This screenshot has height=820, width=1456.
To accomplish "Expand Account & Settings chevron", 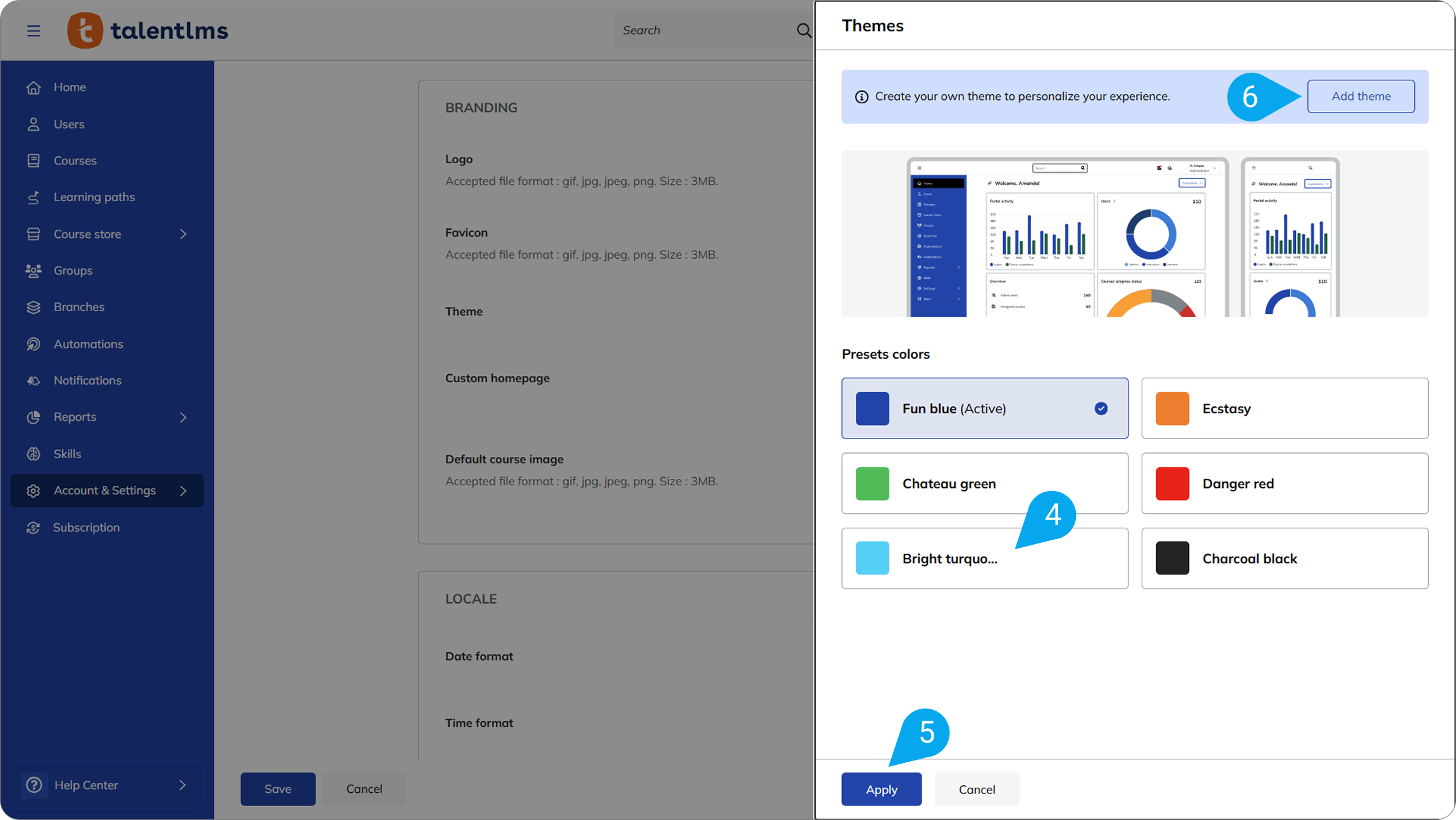I will (x=183, y=491).
